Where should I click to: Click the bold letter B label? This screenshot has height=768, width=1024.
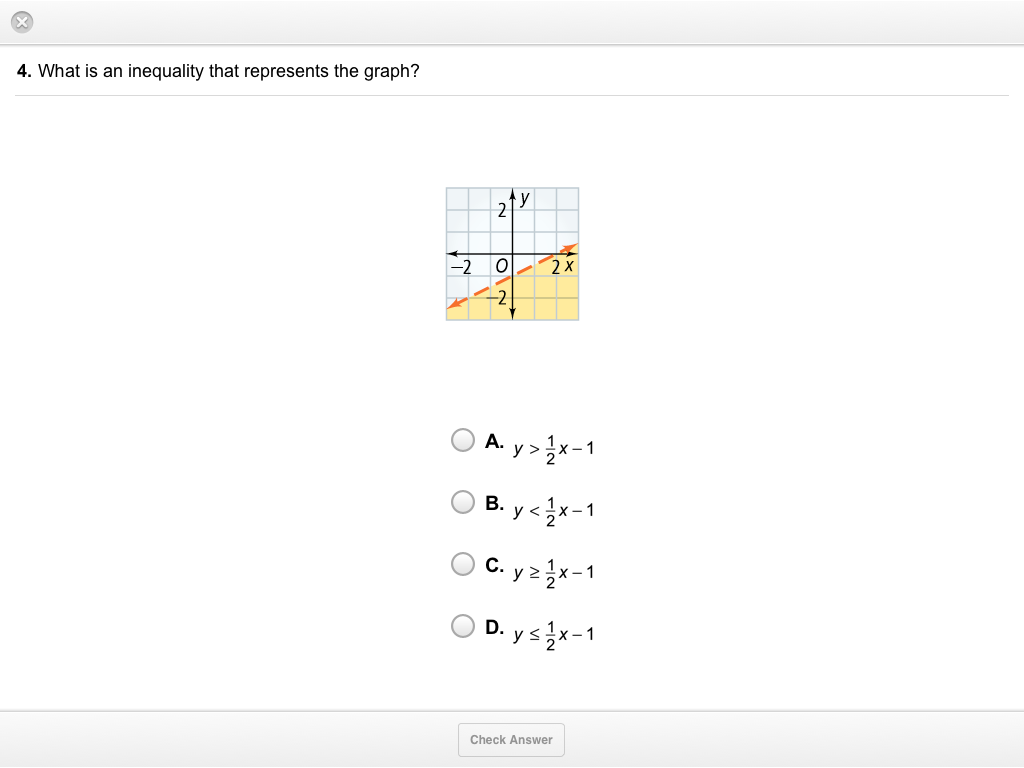pos(494,502)
